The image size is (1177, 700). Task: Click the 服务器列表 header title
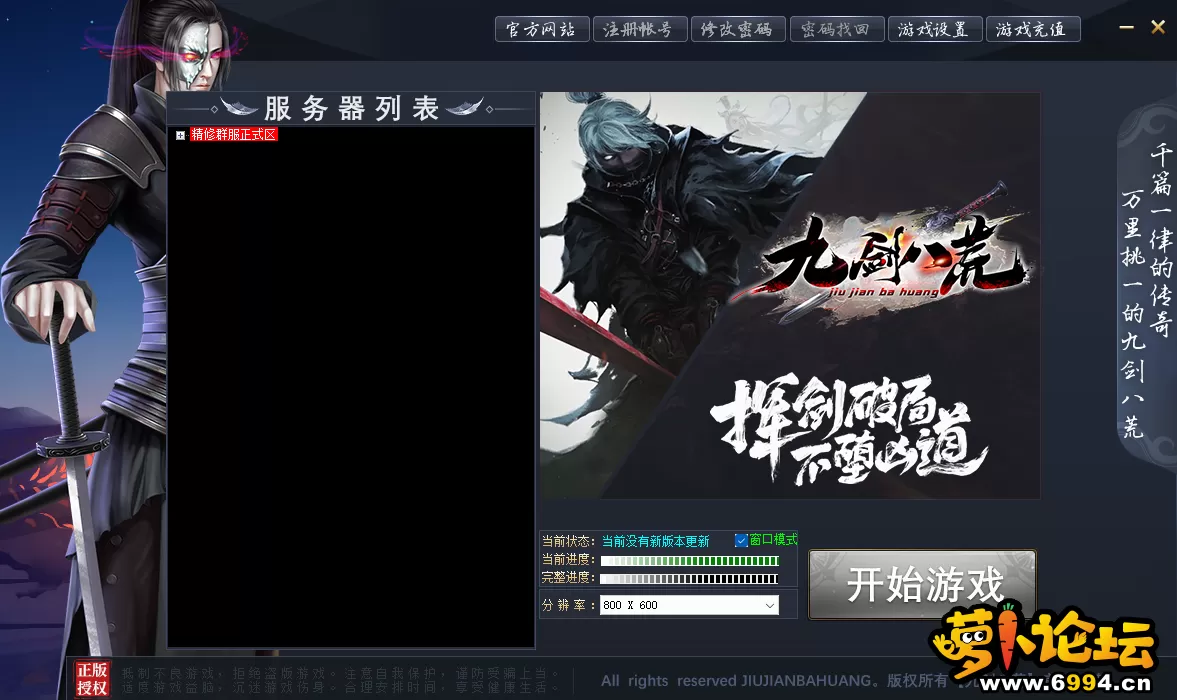tap(351, 109)
